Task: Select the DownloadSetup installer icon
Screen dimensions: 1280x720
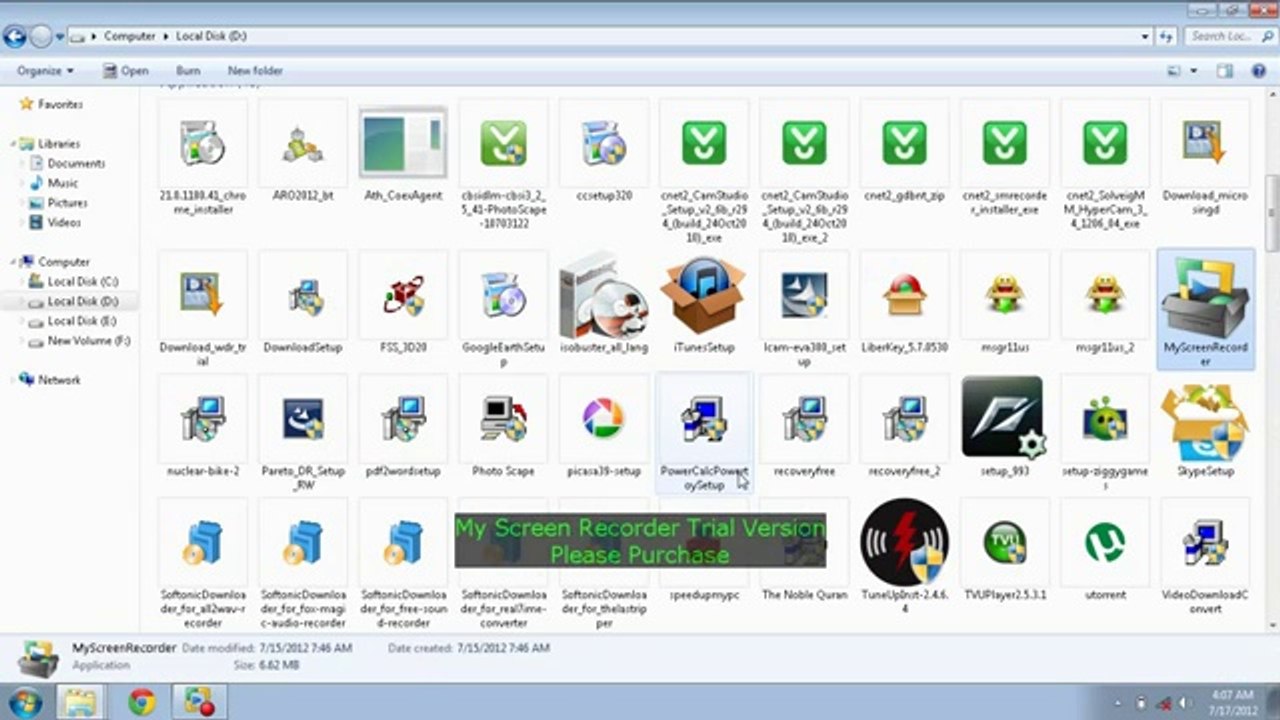Action: point(303,295)
